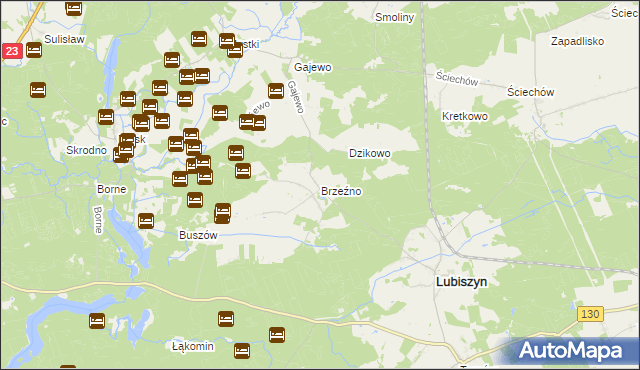Select the horizontal Ściechów town label
Image resolution: width=640 pixels, height=370 pixels.
(x=531, y=92)
